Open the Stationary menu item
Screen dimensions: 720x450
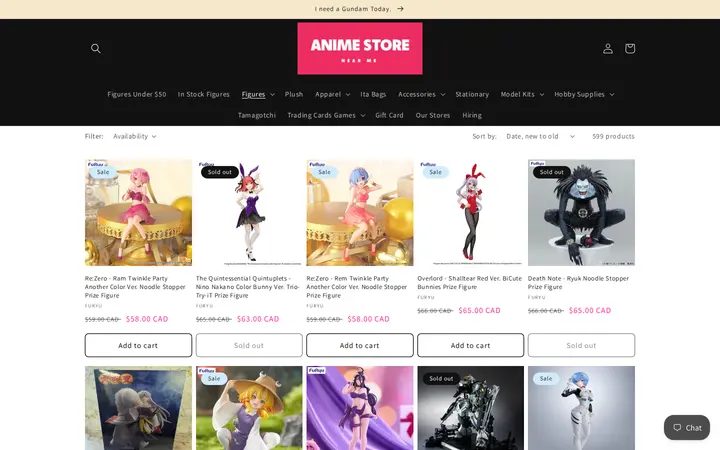tap(472, 94)
